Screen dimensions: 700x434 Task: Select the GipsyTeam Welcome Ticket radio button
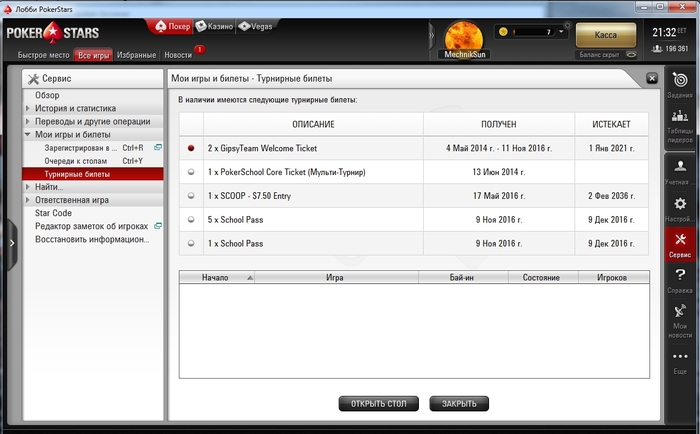[x=191, y=148]
